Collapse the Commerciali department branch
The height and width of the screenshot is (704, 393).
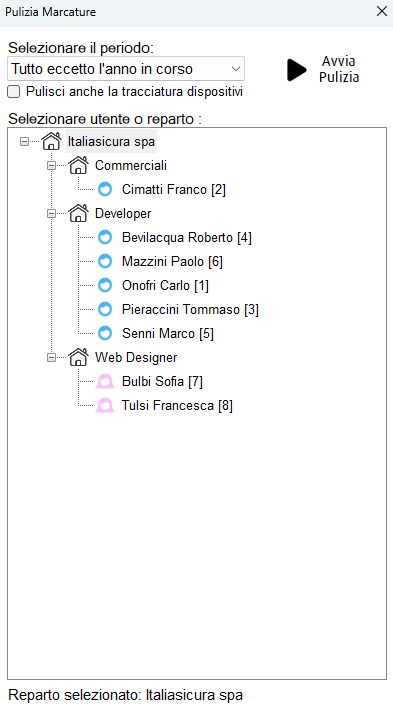(52, 166)
